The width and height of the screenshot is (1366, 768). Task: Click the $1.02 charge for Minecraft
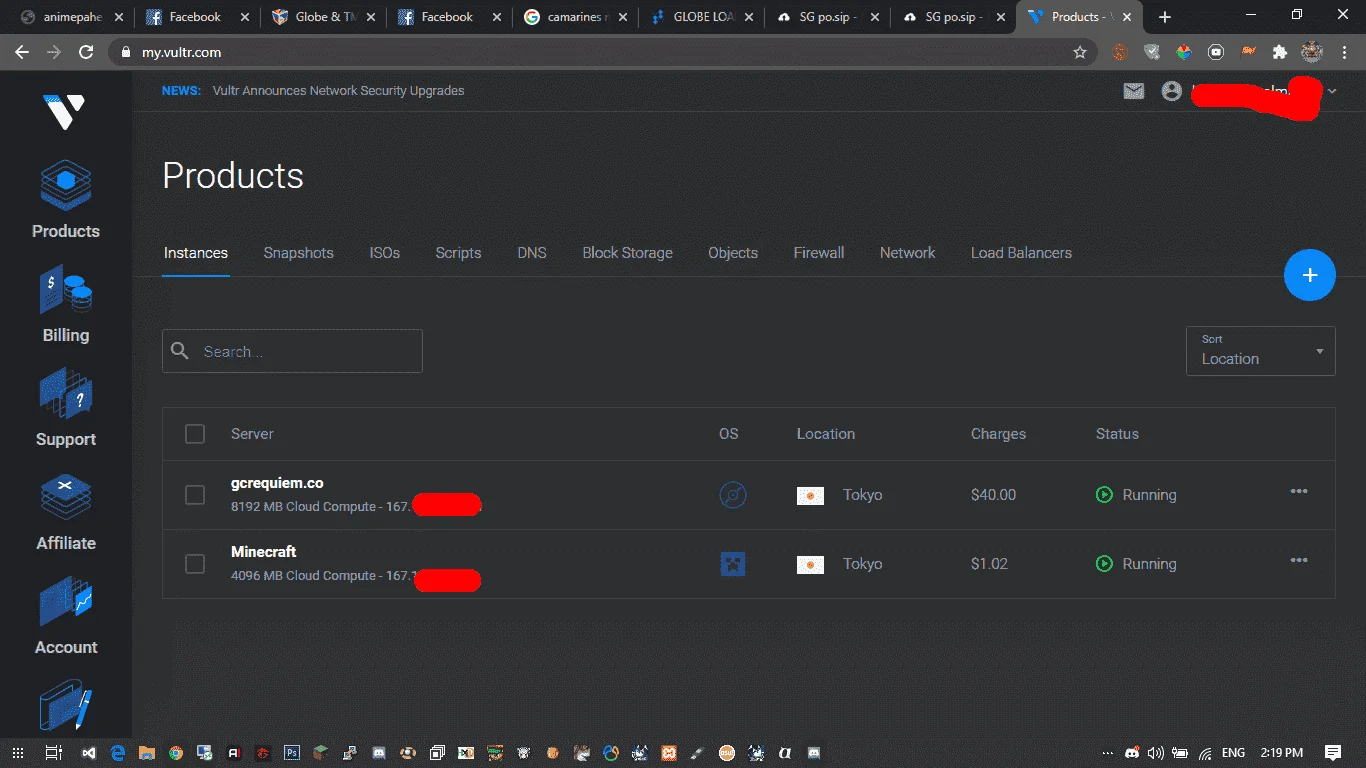click(x=989, y=564)
